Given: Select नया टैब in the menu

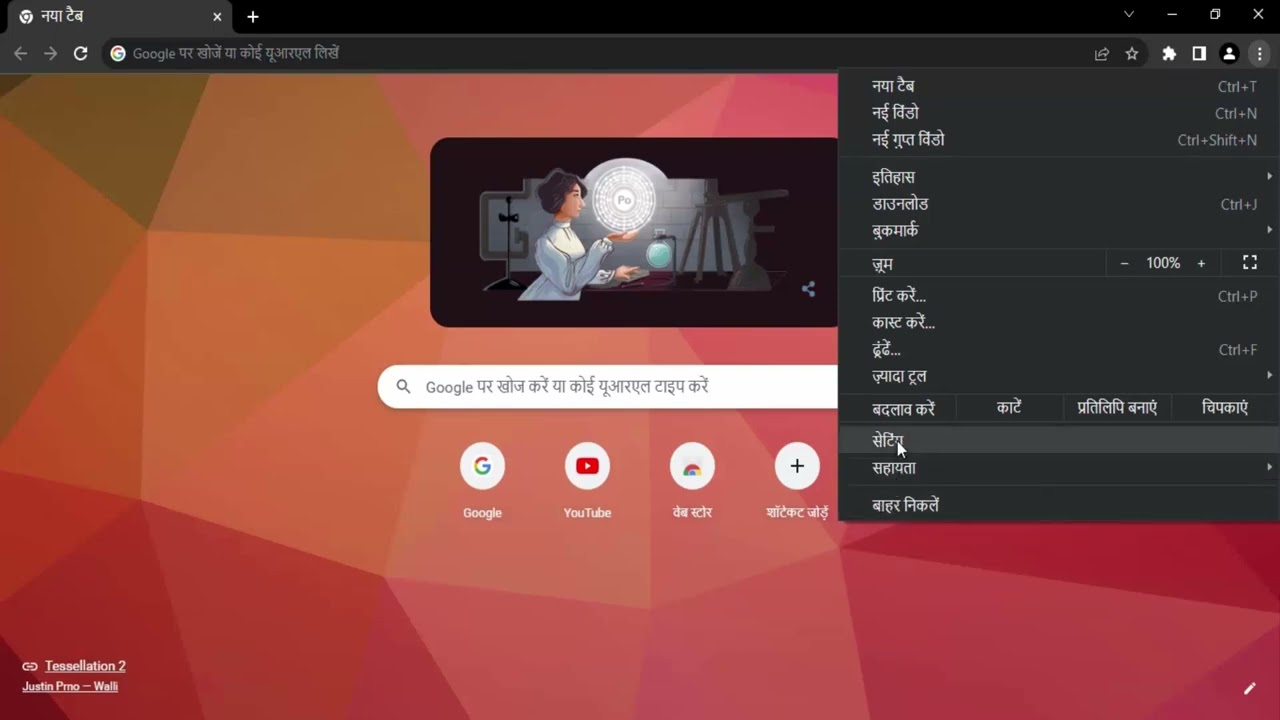Looking at the screenshot, I should pyautogui.click(x=1059, y=86).
